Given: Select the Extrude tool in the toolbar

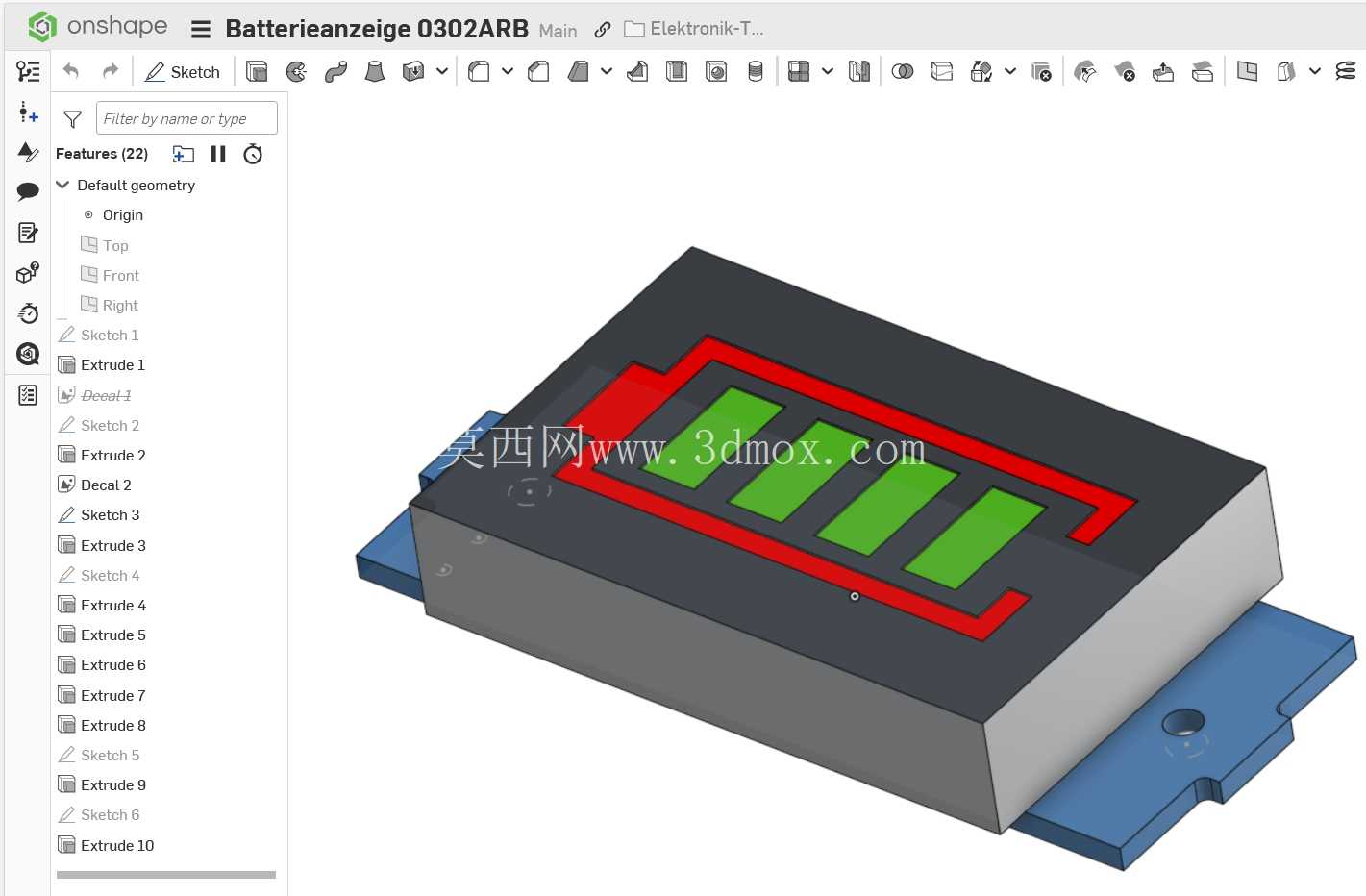Looking at the screenshot, I should (257, 71).
